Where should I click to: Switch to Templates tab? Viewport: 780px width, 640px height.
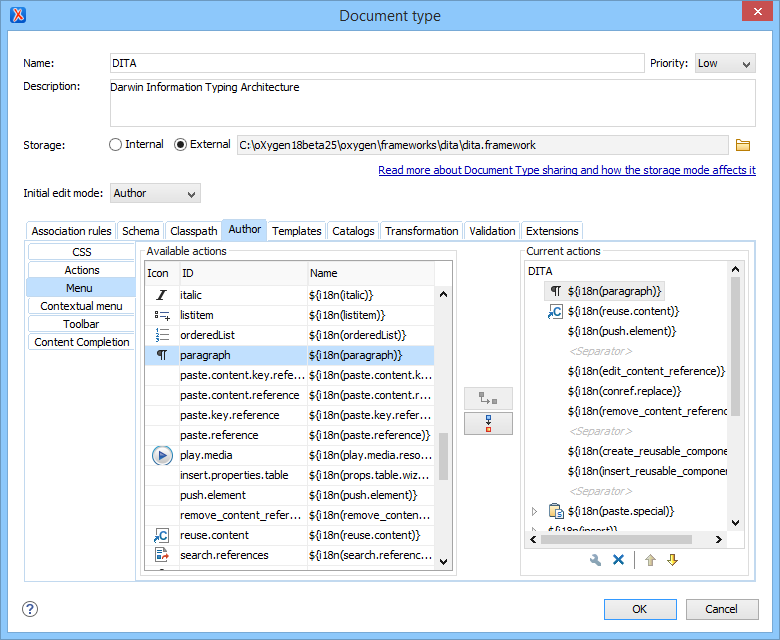point(296,231)
